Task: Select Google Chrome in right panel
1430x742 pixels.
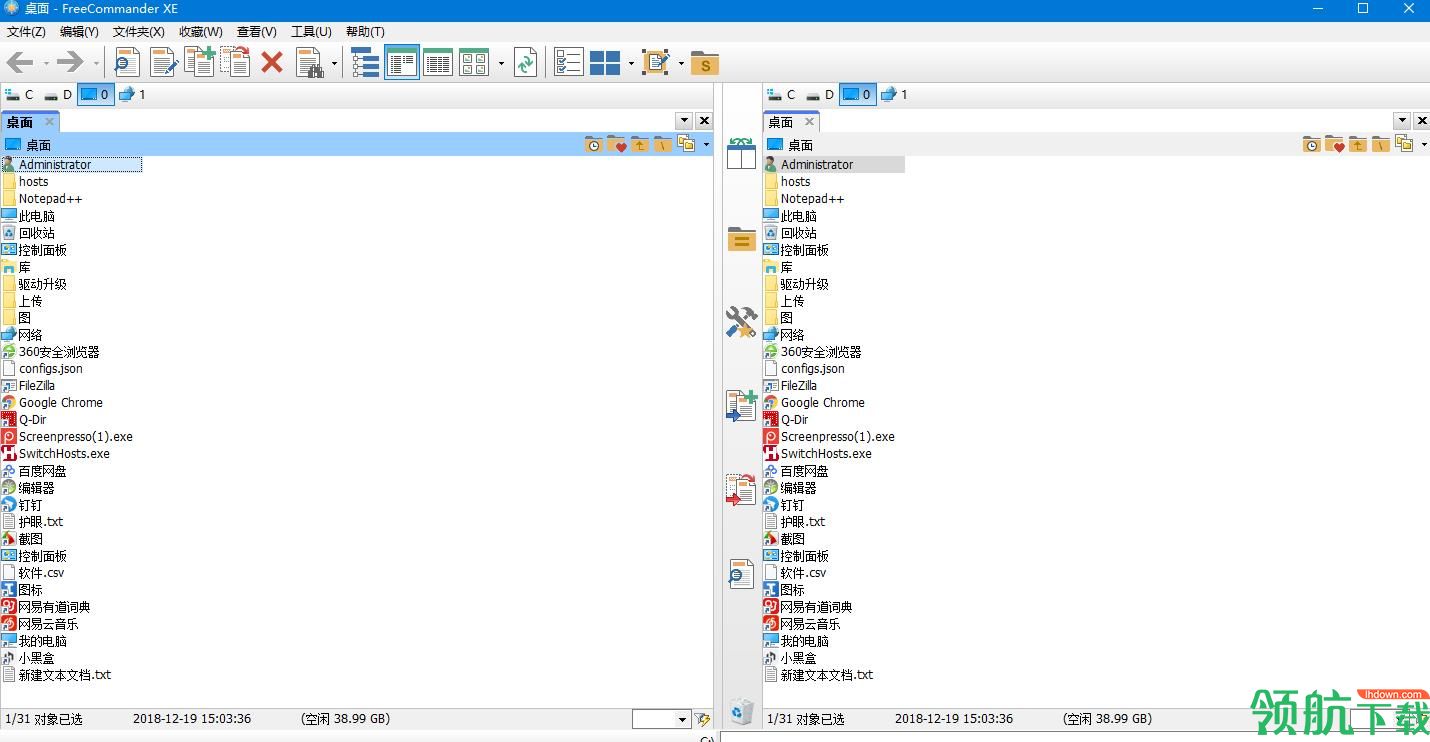Action: point(822,403)
